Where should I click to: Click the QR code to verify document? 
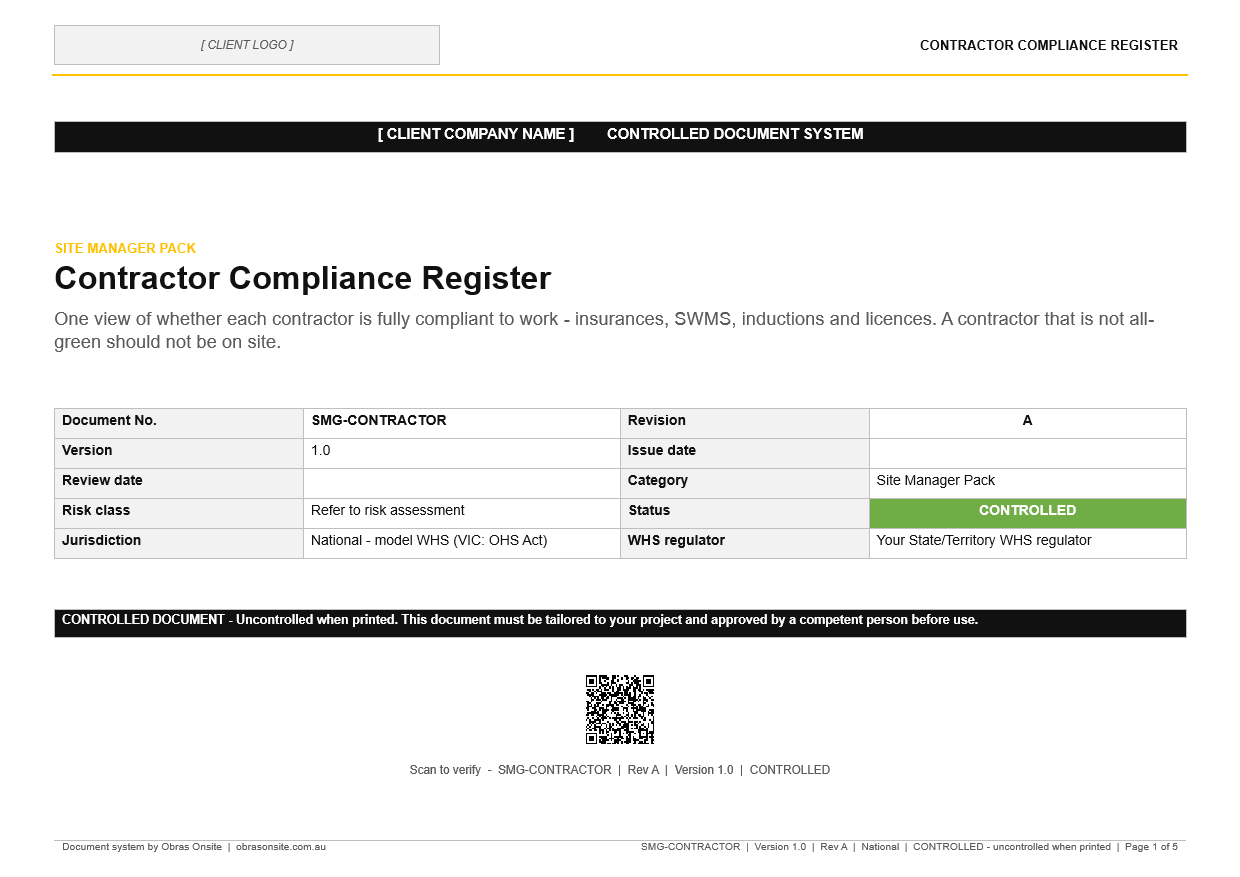click(620, 709)
